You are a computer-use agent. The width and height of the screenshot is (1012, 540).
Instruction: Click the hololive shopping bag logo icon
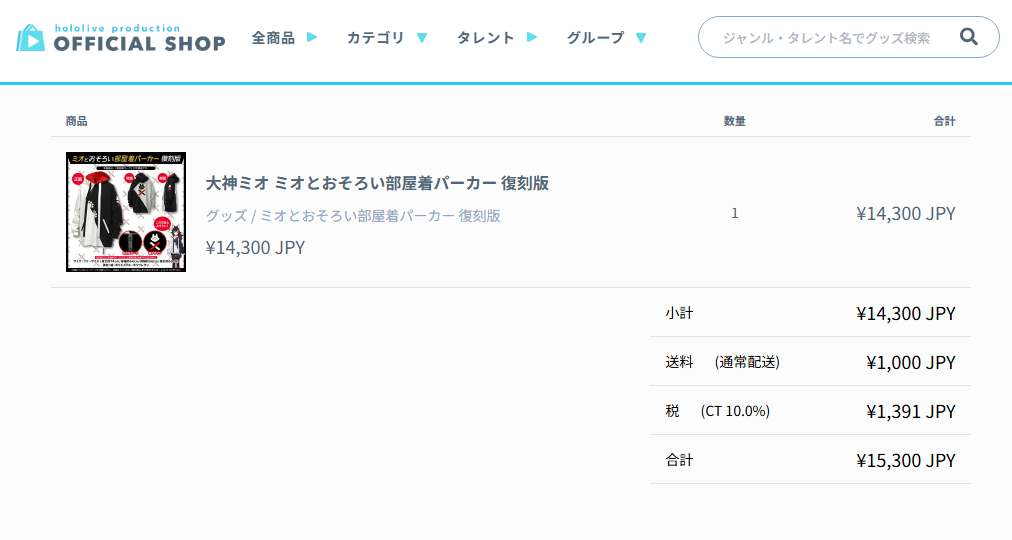click(31, 38)
